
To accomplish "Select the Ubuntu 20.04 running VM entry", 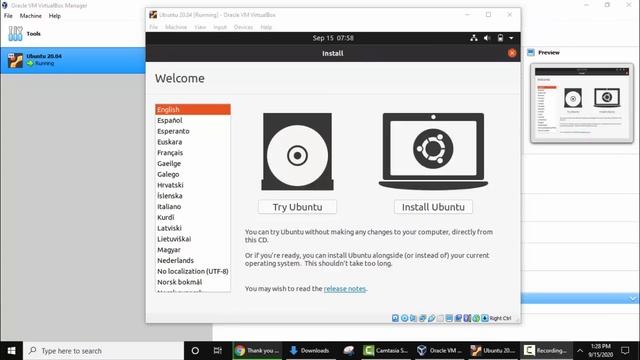I will point(73,60).
